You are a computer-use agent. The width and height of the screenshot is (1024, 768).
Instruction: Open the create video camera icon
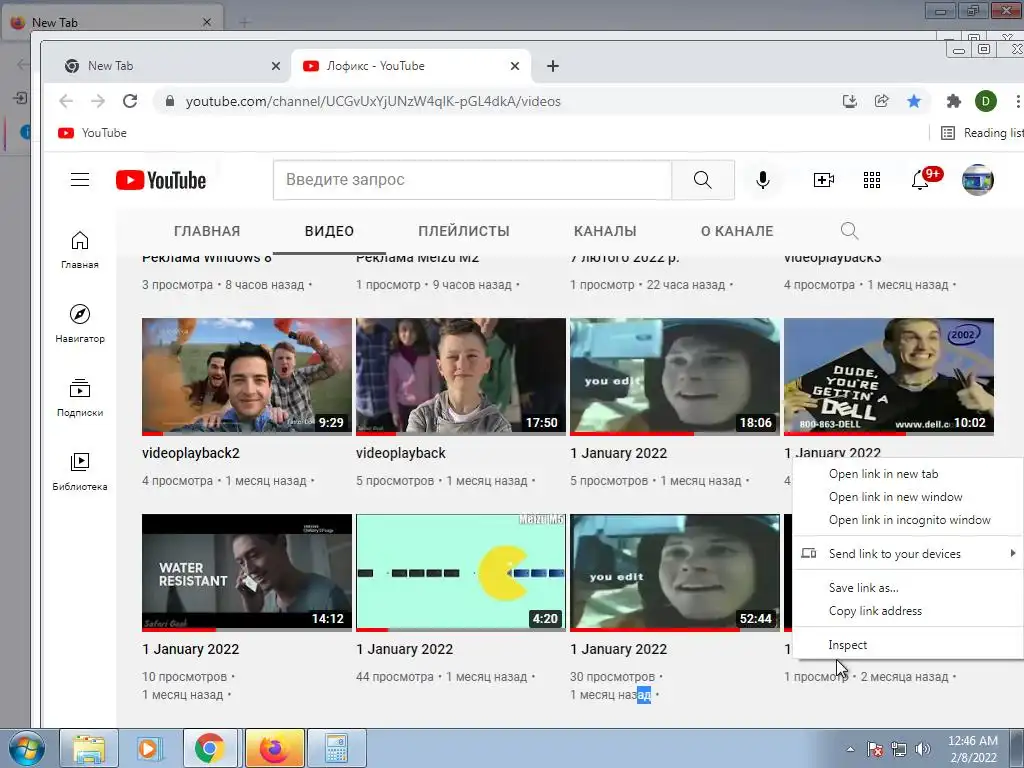point(824,180)
